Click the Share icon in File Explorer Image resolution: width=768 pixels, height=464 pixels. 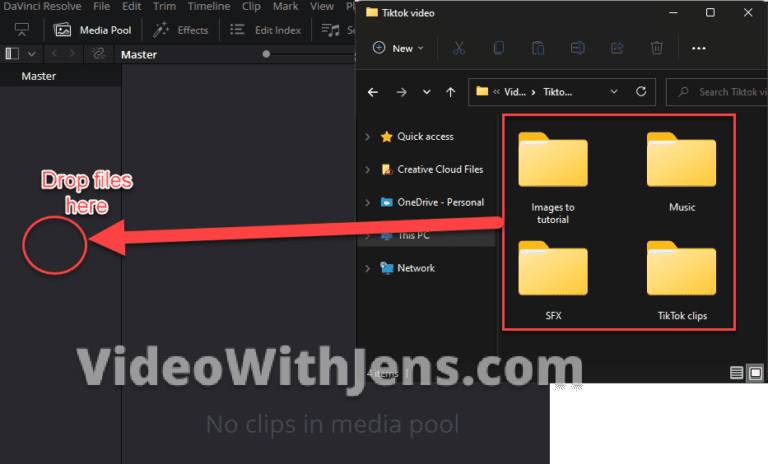coord(617,48)
